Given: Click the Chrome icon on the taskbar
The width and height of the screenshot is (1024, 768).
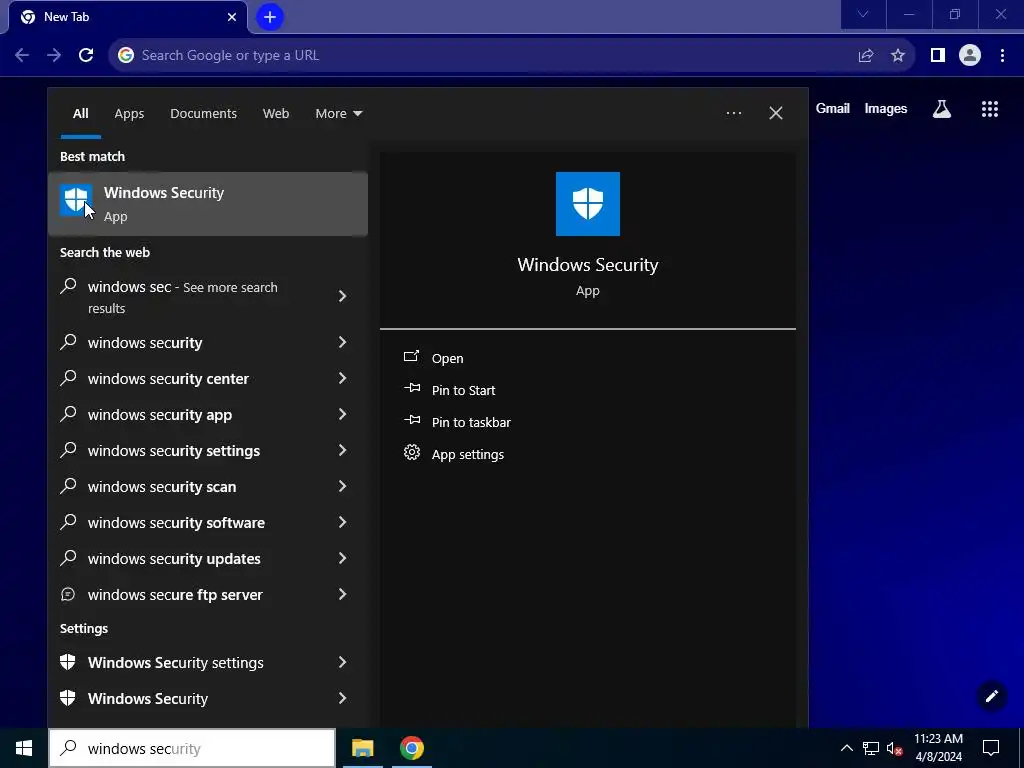Looking at the screenshot, I should click(x=411, y=748).
